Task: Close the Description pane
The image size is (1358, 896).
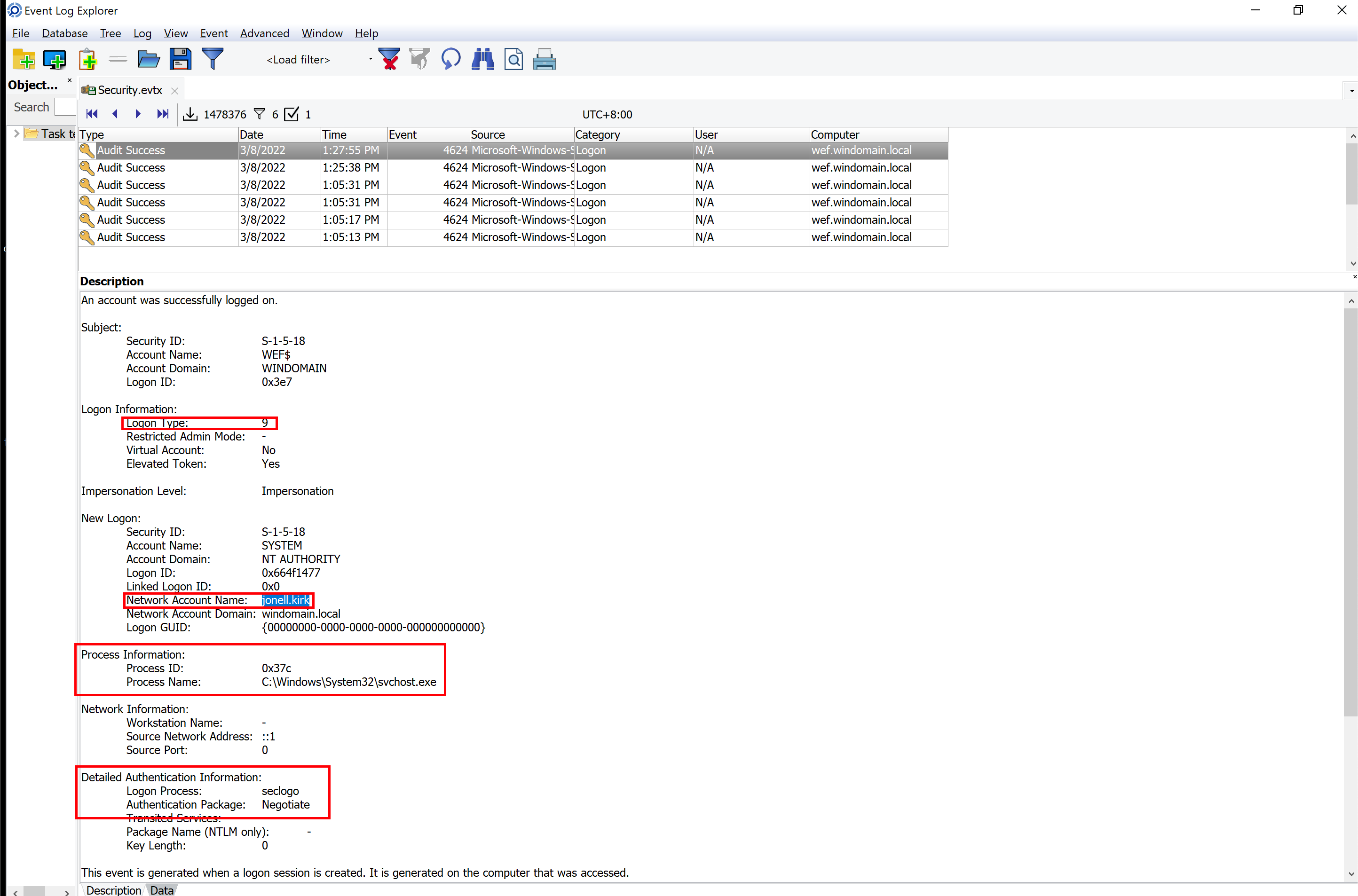Action: tap(1354, 277)
